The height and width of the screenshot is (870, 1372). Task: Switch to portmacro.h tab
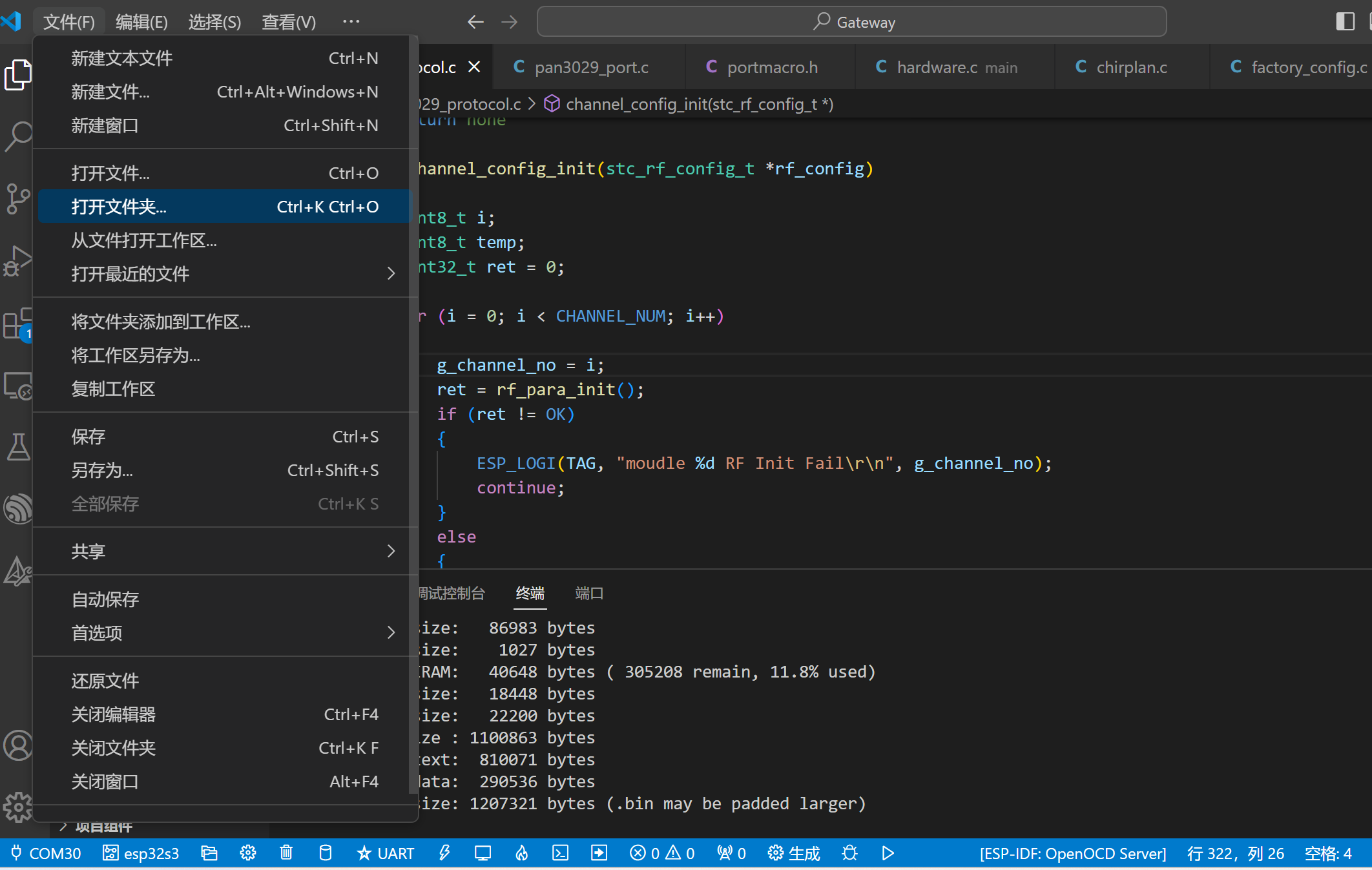tap(770, 67)
